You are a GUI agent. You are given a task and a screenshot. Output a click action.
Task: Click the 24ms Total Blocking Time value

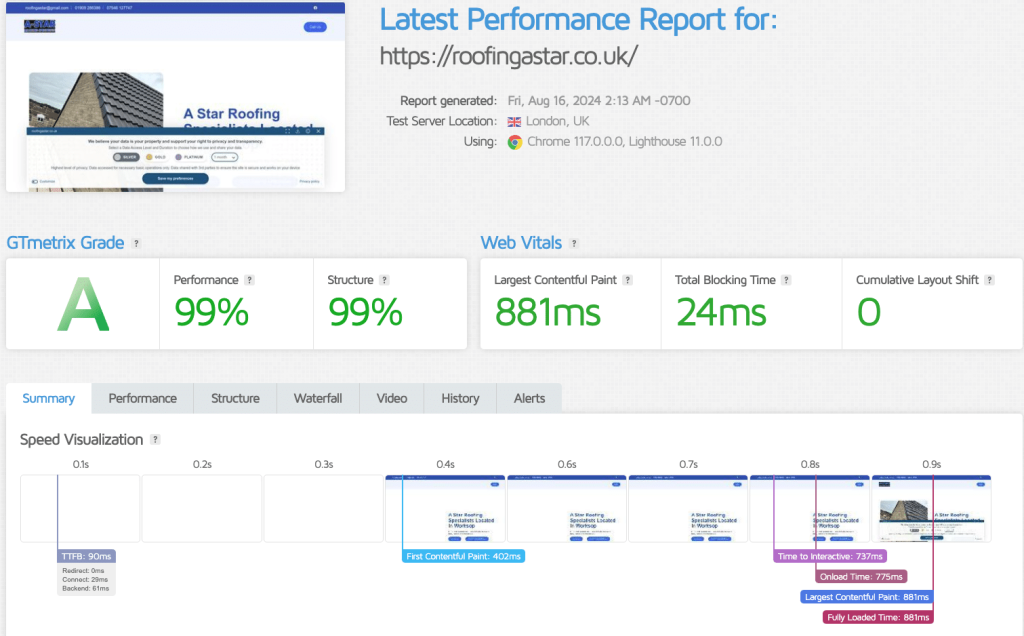[x=721, y=312]
